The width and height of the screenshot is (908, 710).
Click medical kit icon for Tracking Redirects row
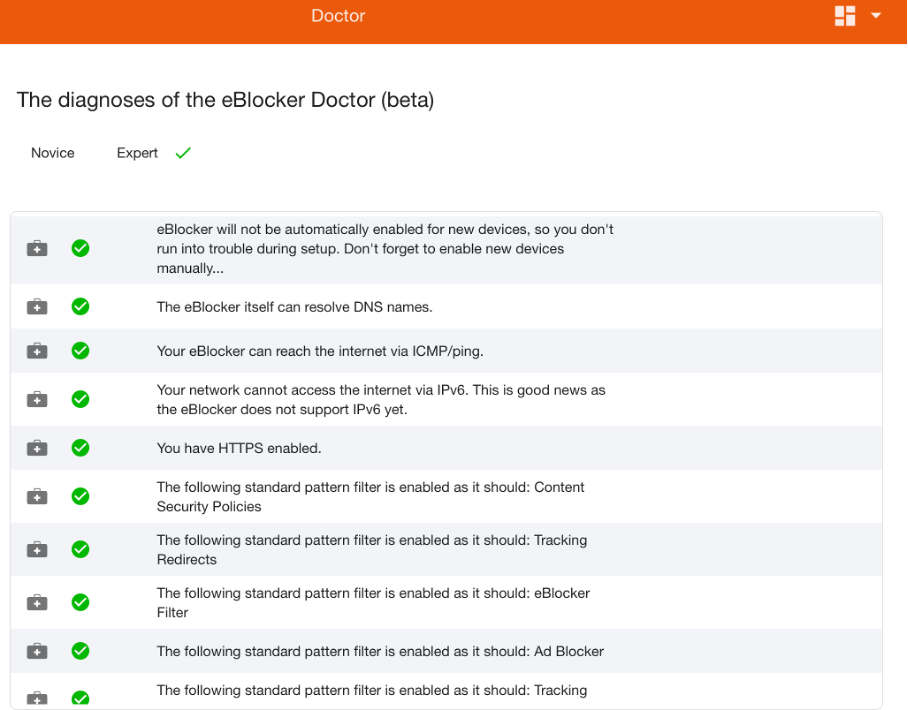click(37, 549)
